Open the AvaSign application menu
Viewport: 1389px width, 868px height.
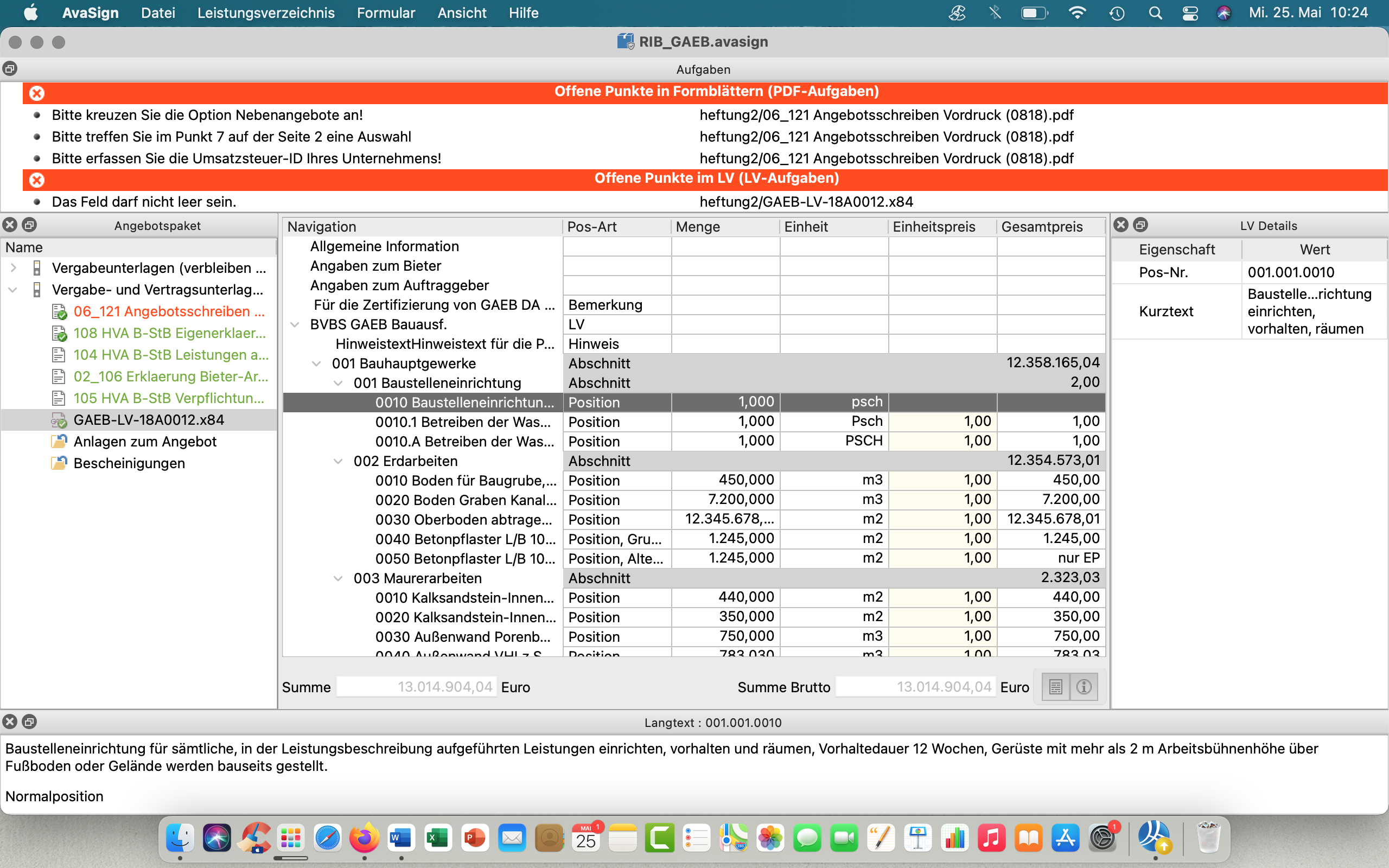[90, 12]
